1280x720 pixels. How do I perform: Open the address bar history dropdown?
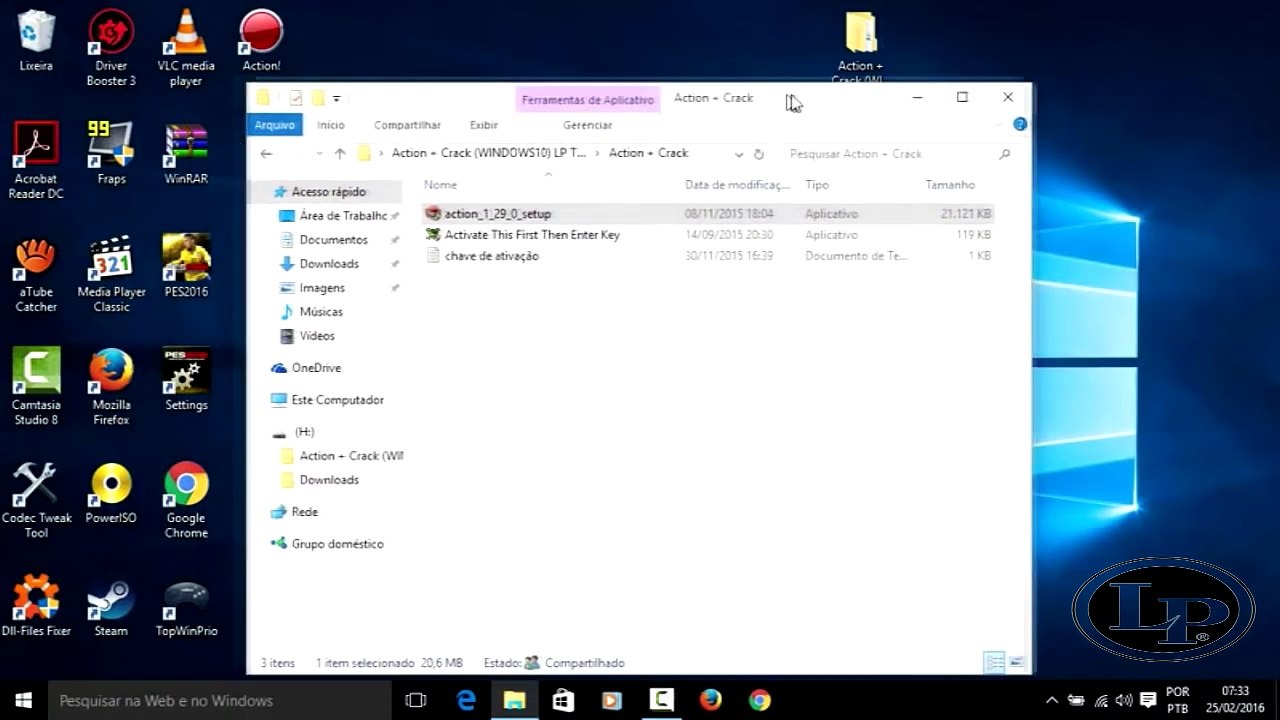pyautogui.click(x=739, y=154)
